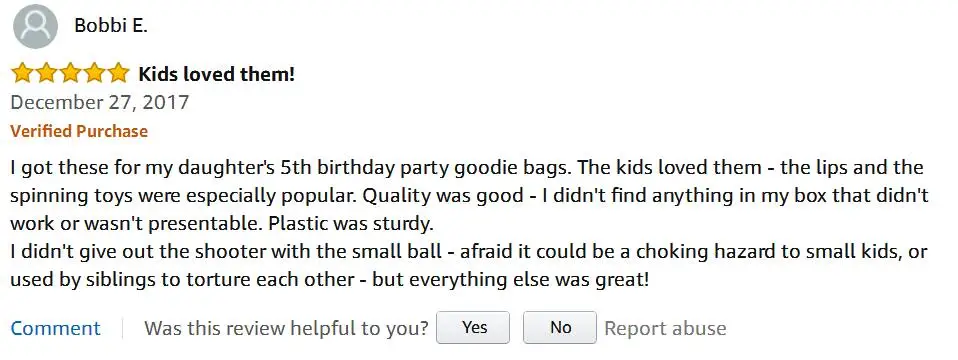Select the second rating star

pos(46,73)
